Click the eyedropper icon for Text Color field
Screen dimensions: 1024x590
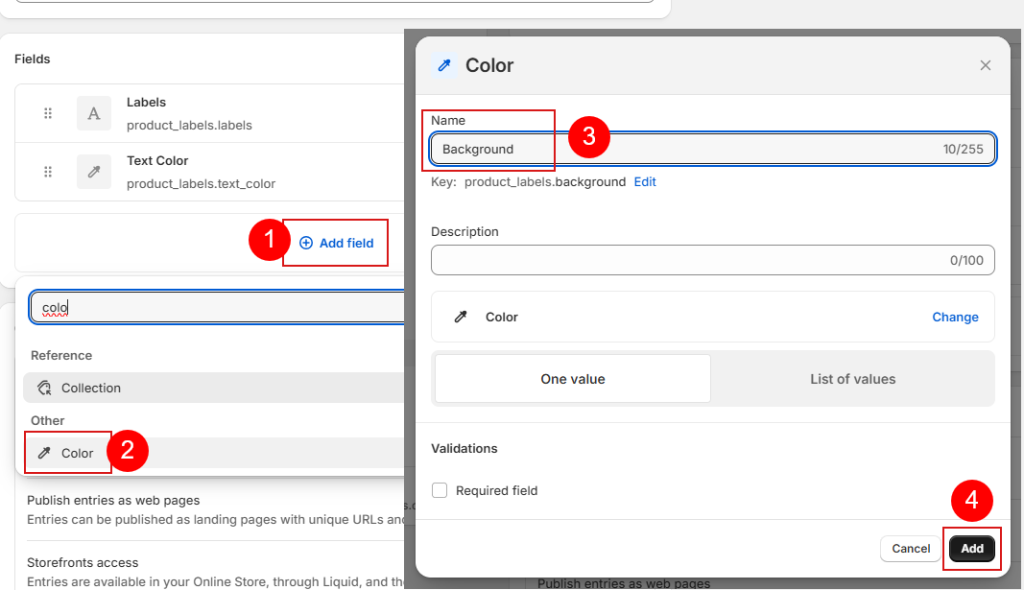point(94,172)
